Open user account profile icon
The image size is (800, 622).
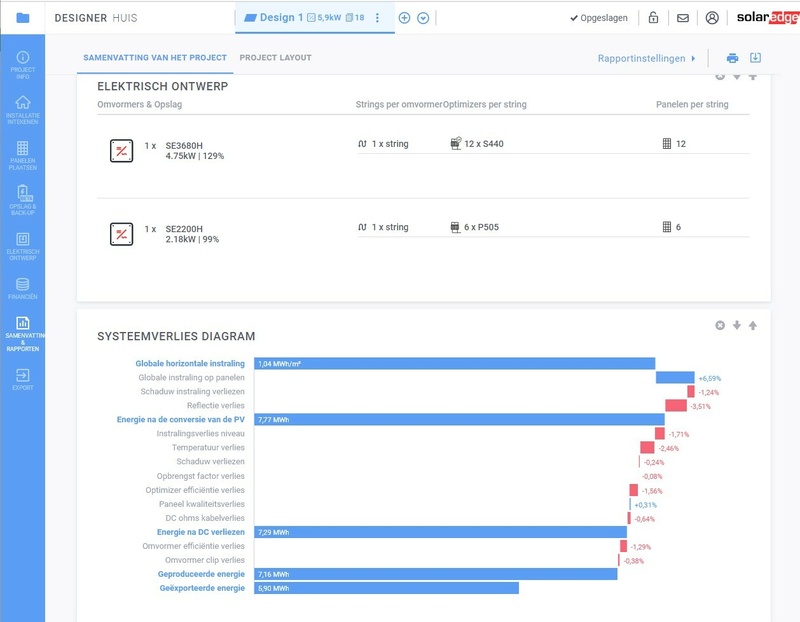[712, 18]
